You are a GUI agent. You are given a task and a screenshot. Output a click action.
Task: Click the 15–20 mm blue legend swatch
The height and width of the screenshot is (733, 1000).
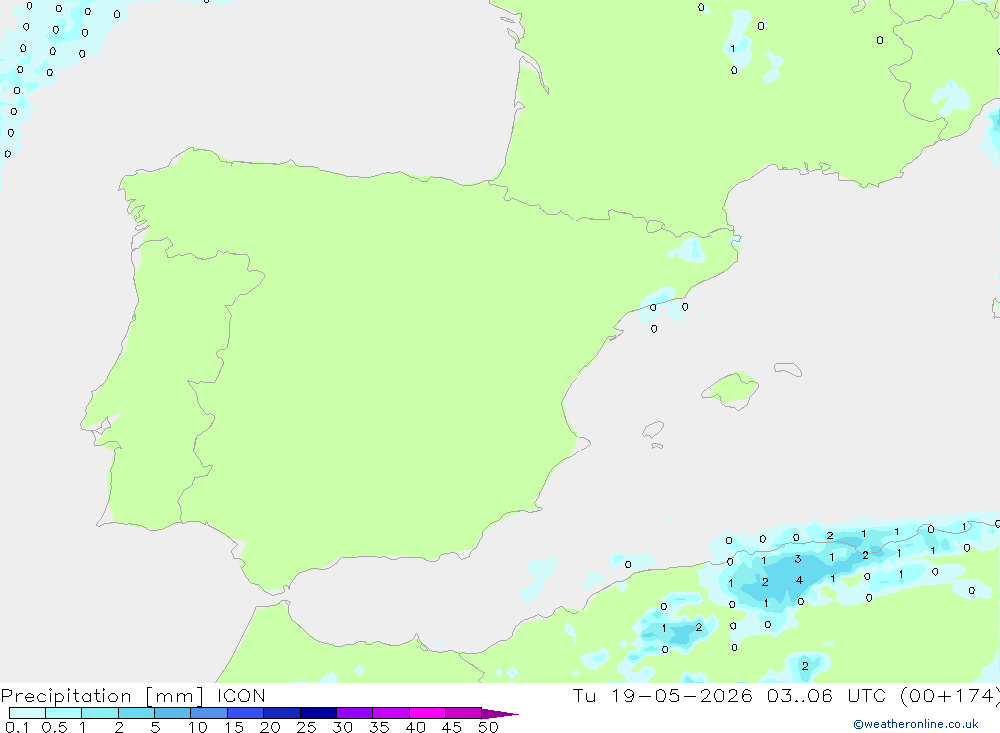click(x=245, y=713)
